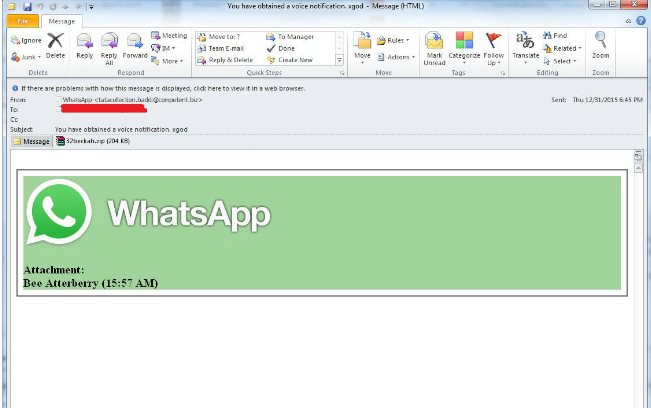Image resolution: width=651 pixels, height=408 pixels.
Task: Delete this message with the X icon
Action: pos(55,46)
